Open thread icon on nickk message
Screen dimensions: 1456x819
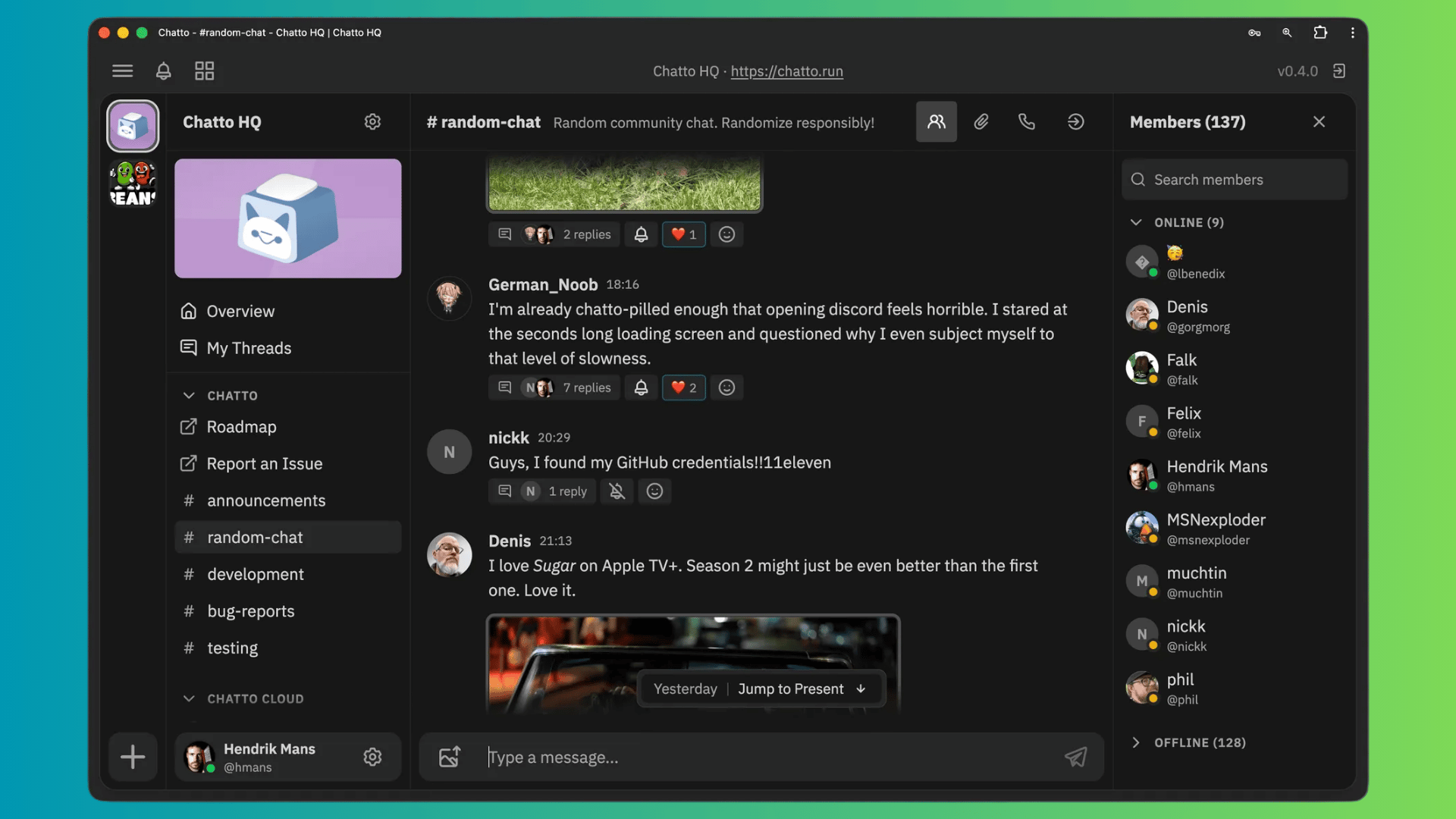(504, 491)
